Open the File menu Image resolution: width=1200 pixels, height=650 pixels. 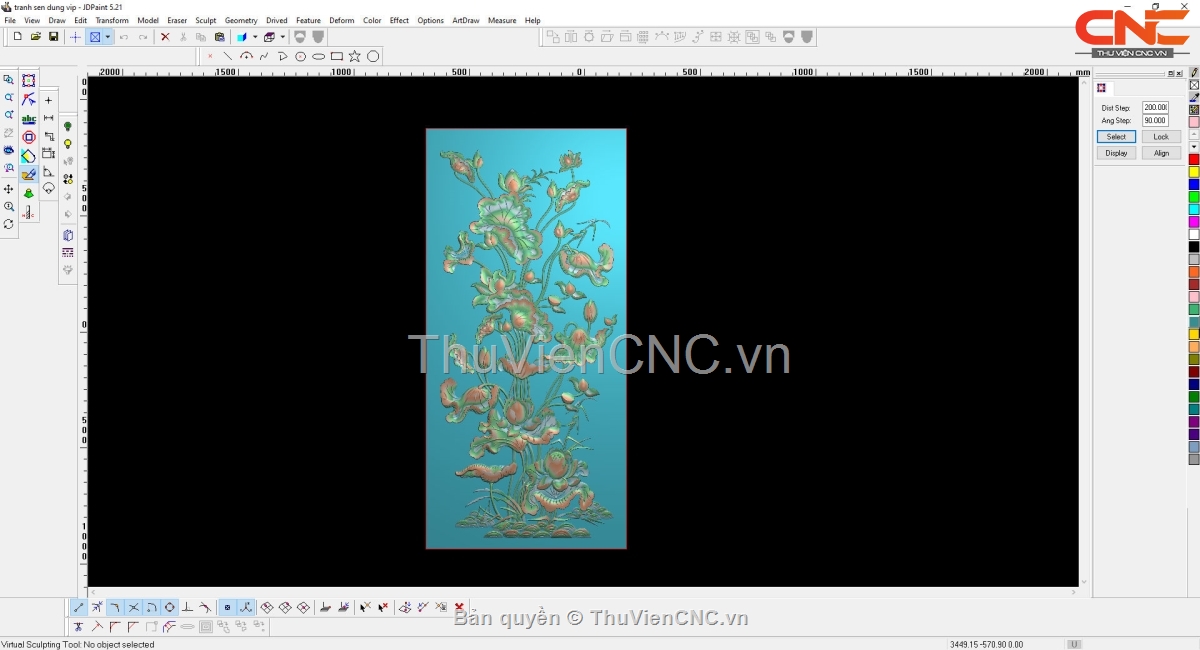pyautogui.click(x=10, y=20)
